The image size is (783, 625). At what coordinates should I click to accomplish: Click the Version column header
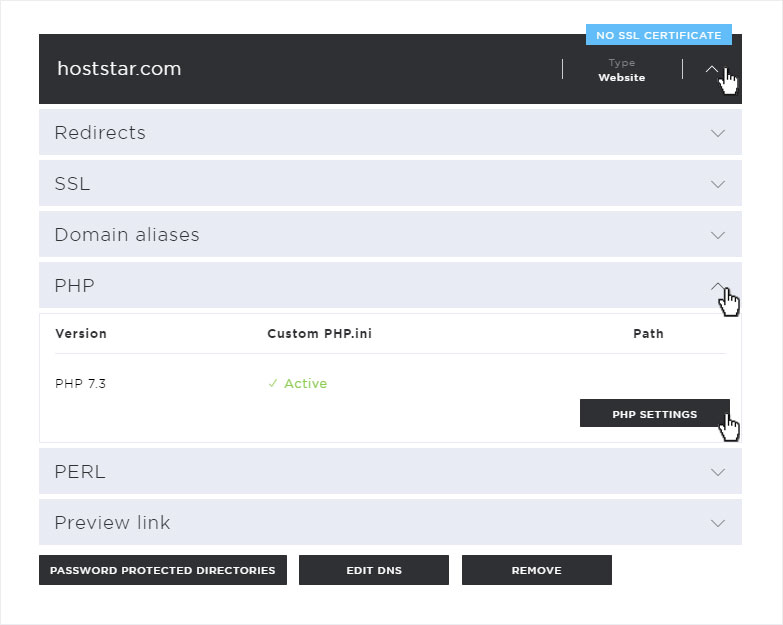[x=81, y=333]
